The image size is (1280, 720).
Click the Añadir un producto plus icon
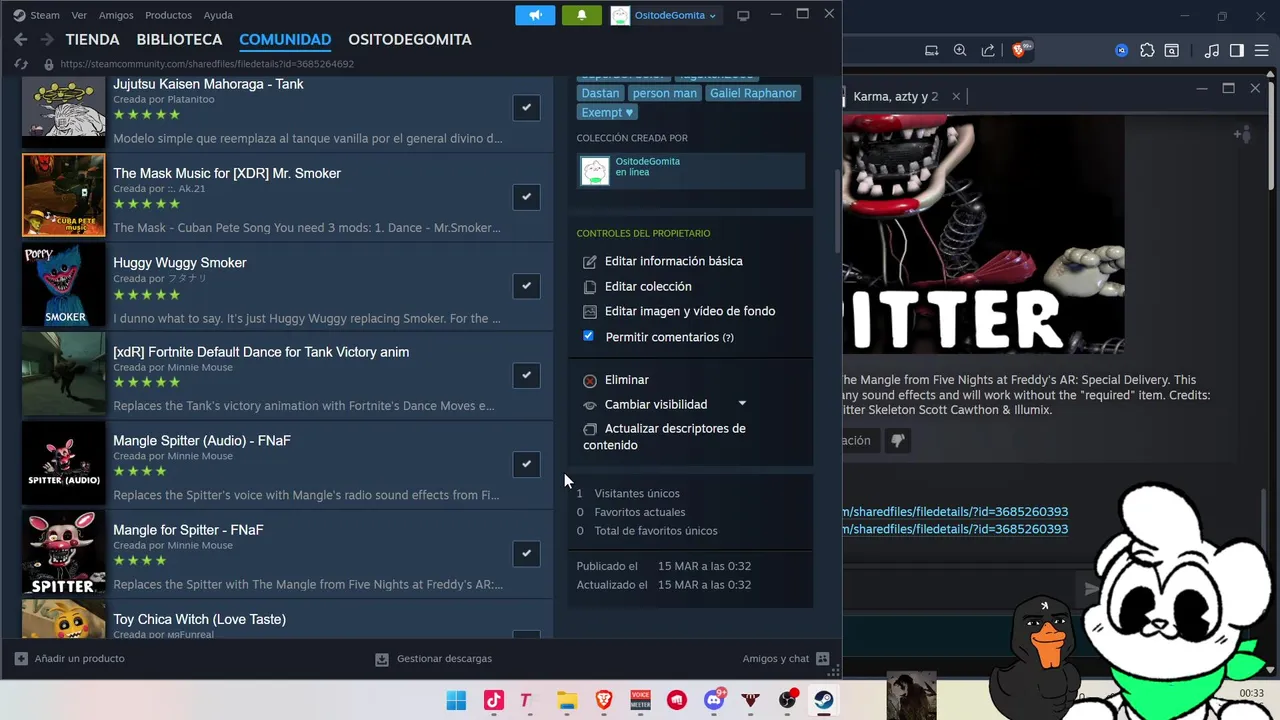[x=21, y=659]
